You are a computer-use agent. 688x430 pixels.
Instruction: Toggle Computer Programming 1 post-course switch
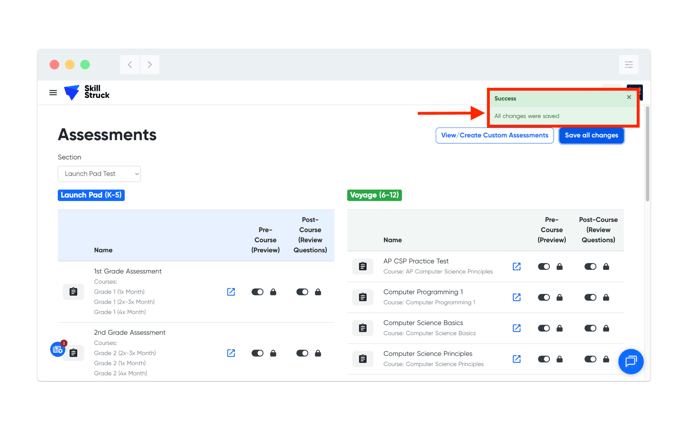click(590, 297)
